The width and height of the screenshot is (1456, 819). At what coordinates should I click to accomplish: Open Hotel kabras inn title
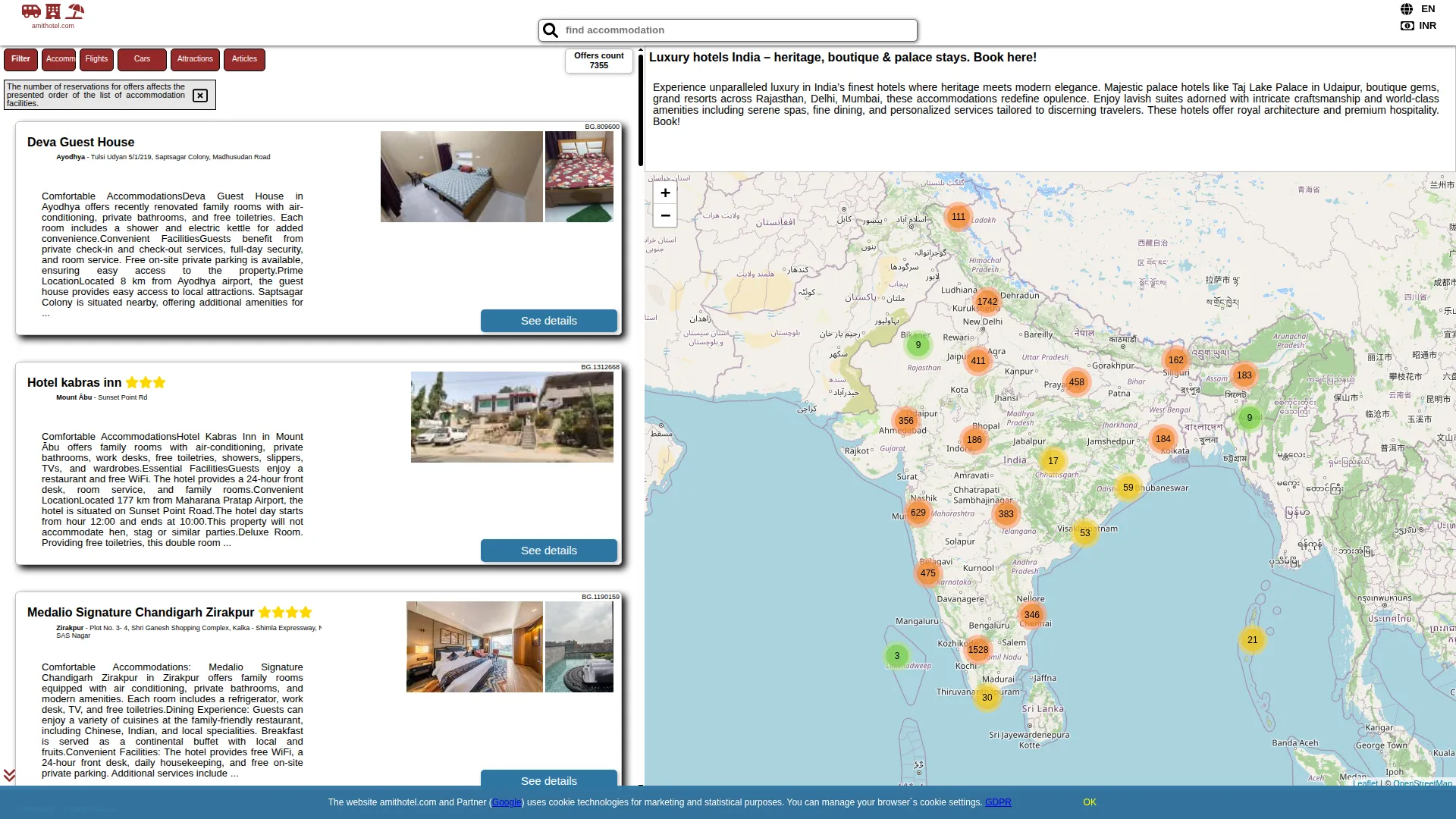[74, 383]
